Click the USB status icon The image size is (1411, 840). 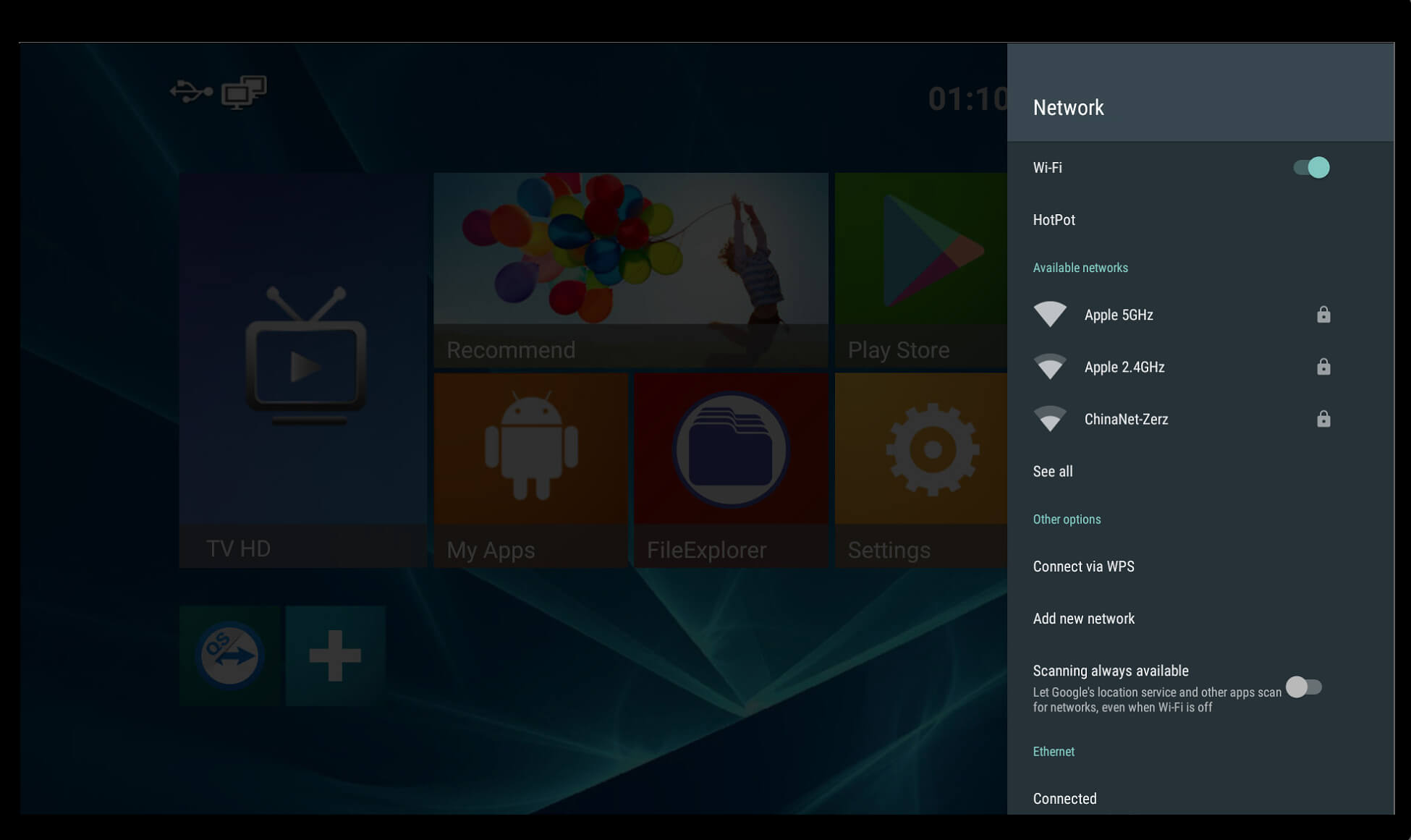tap(191, 92)
